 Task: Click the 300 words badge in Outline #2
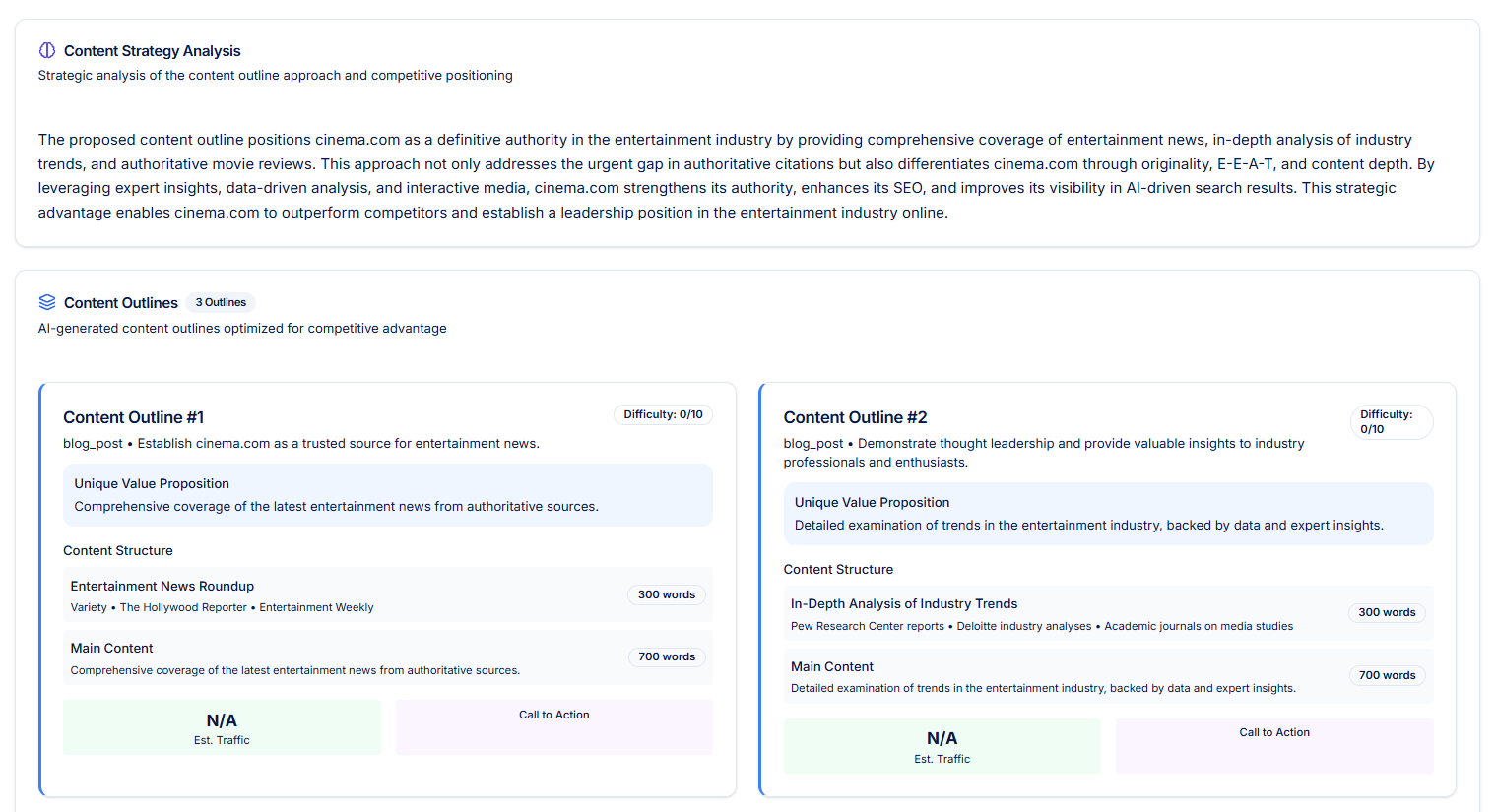coord(1387,612)
